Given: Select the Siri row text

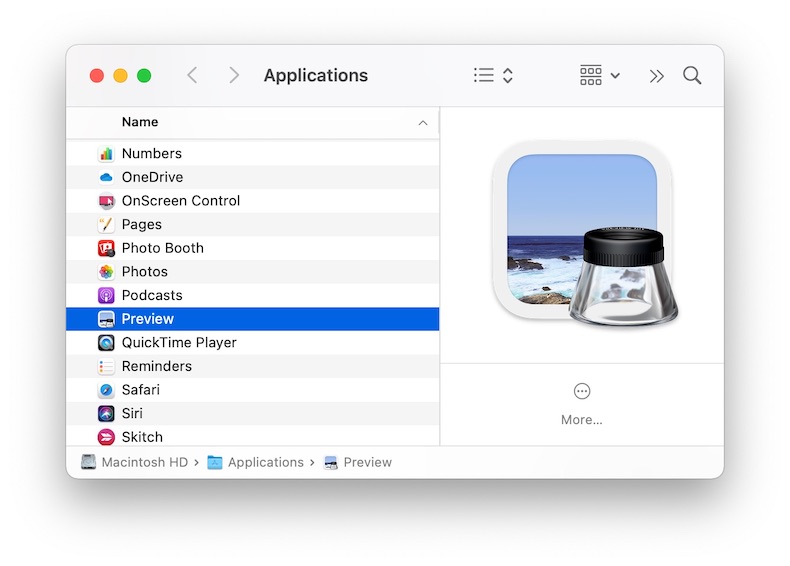Looking at the screenshot, I should click(x=132, y=413).
